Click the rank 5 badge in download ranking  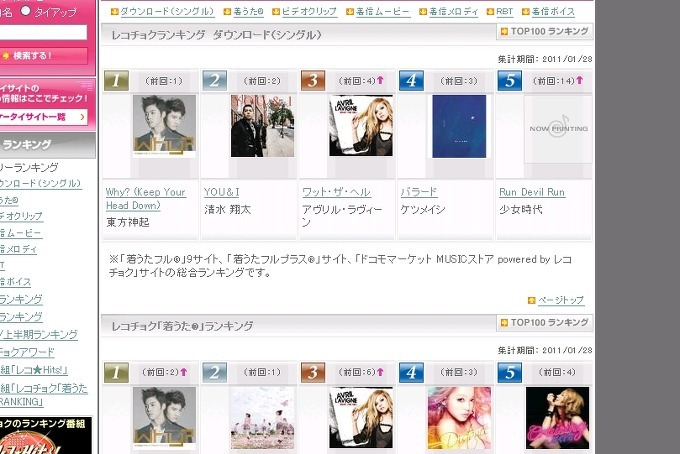[x=510, y=81]
